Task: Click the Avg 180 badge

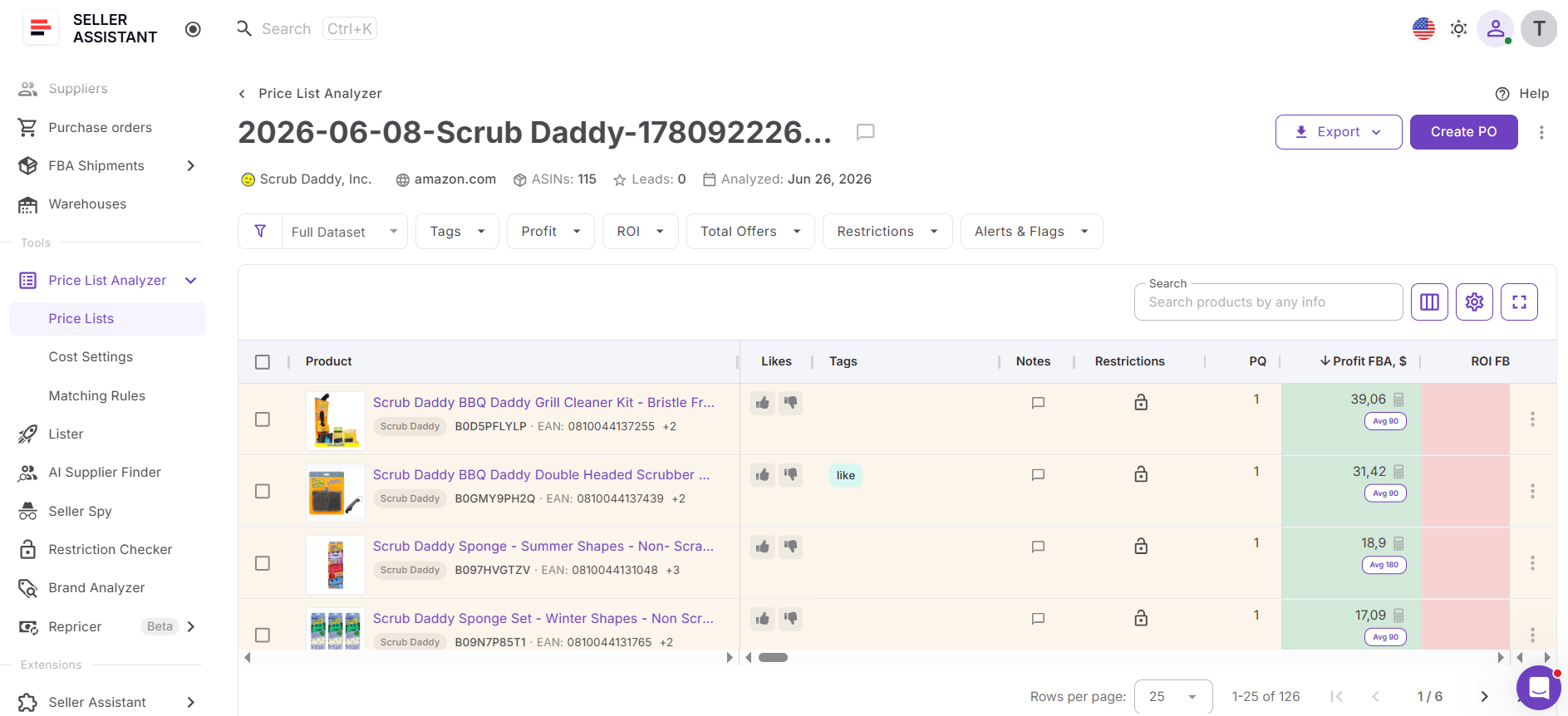Action: [1384, 565]
